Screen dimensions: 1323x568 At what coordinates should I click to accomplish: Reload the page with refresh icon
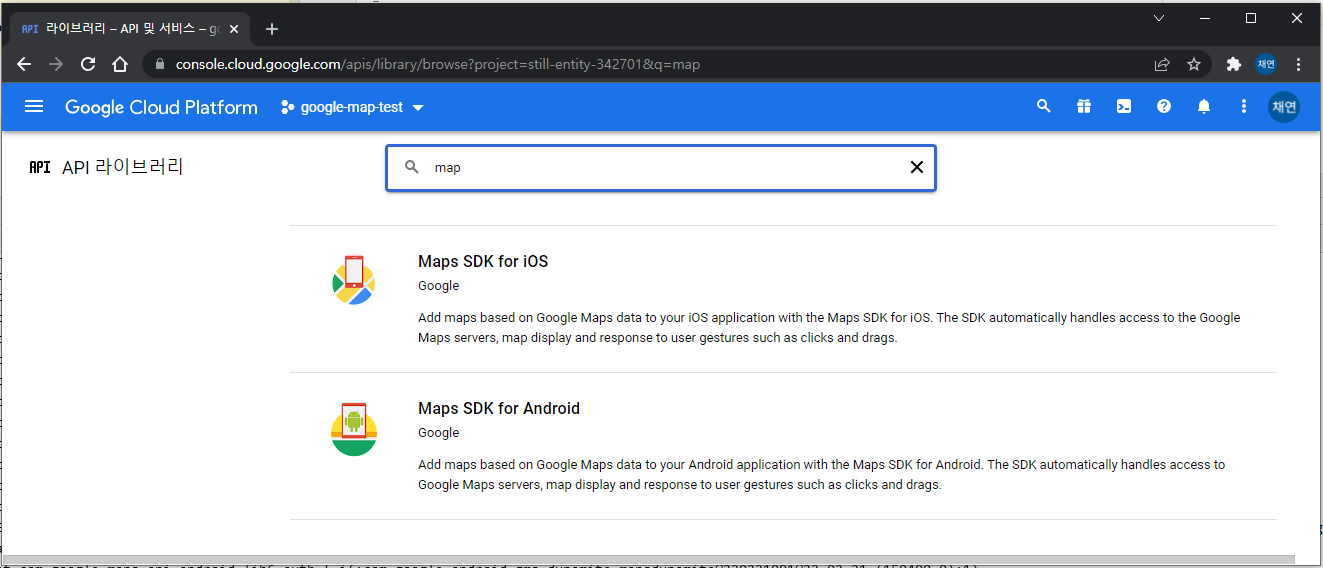(x=88, y=64)
